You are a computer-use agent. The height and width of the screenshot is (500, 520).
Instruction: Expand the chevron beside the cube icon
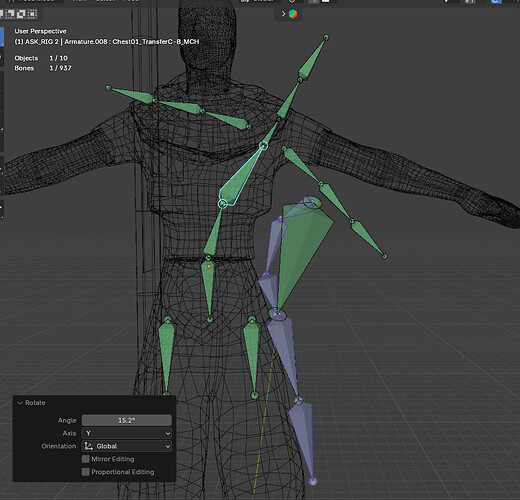coord(283,14)
